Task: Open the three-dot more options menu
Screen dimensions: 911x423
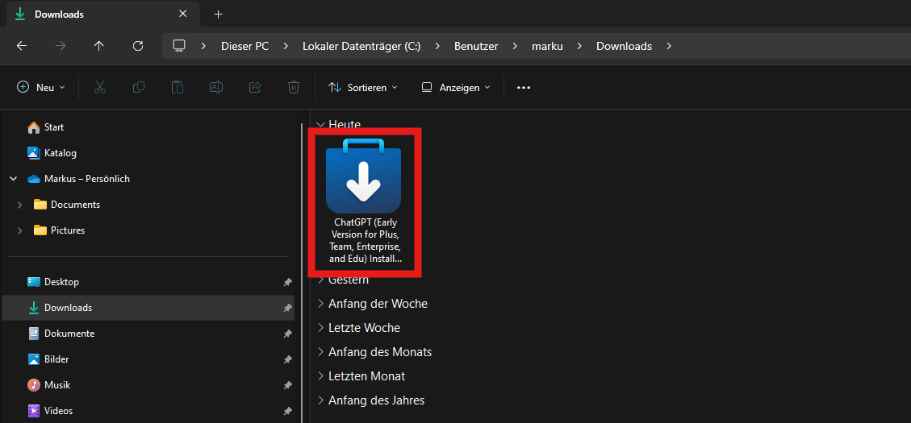Action: 523,88
